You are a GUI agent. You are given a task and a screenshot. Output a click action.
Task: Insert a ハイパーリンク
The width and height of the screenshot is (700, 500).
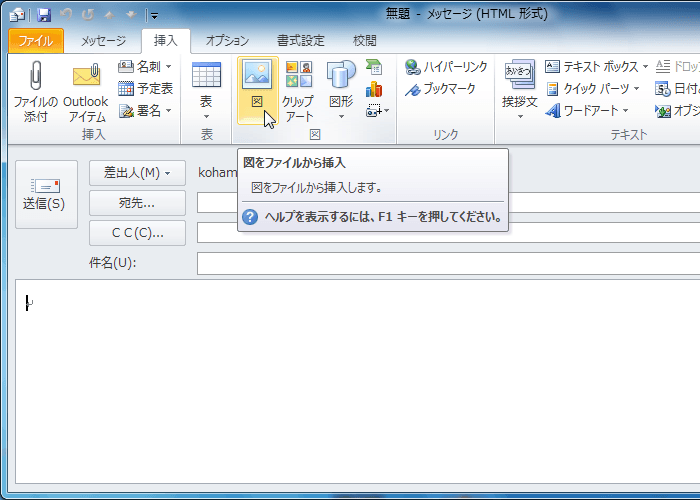[446, 67]
